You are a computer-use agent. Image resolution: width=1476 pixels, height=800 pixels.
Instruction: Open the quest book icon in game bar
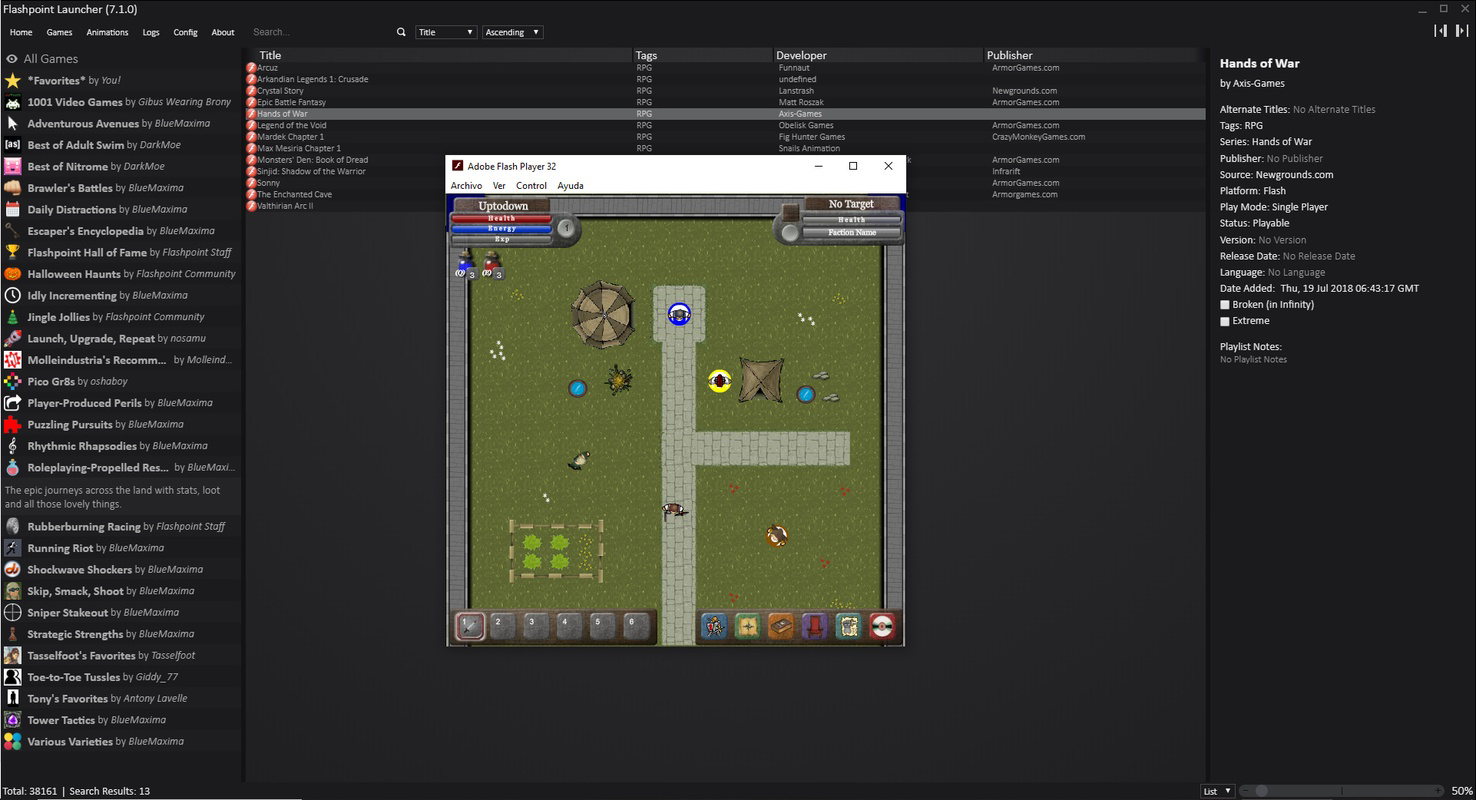pos(781,626)
